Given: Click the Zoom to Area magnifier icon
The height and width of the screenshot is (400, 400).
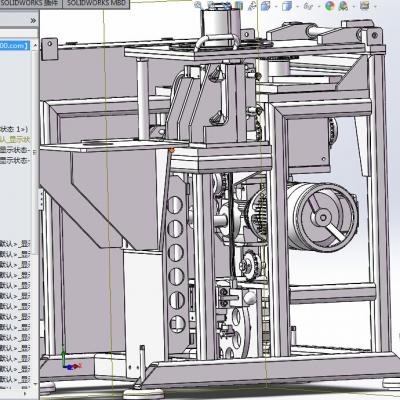Looking at the screenshot, I should [198, 5].
